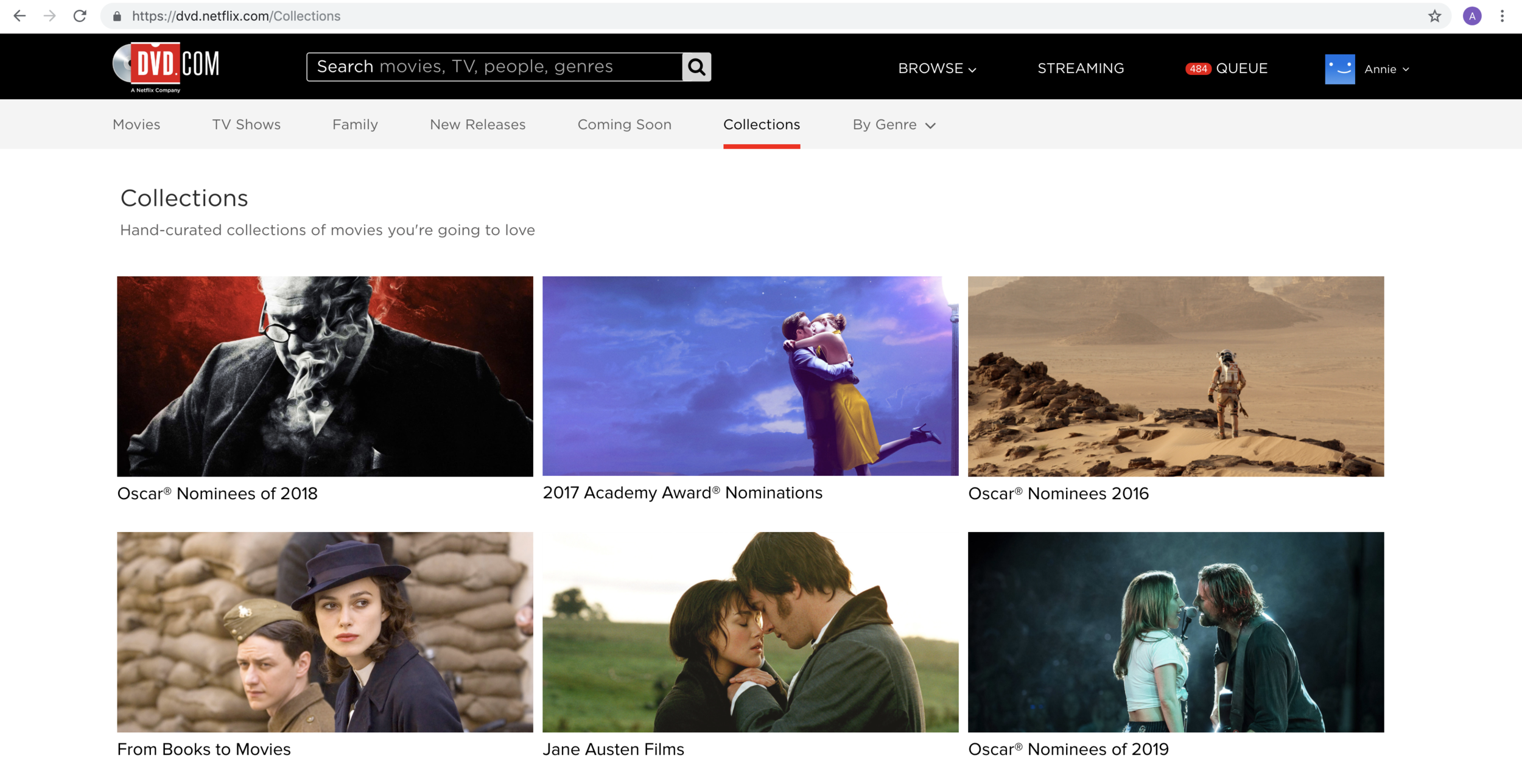Open Jane Austen Films thumbnail
The height and width of the screenshot is (784, 1522).
[750, 632]
